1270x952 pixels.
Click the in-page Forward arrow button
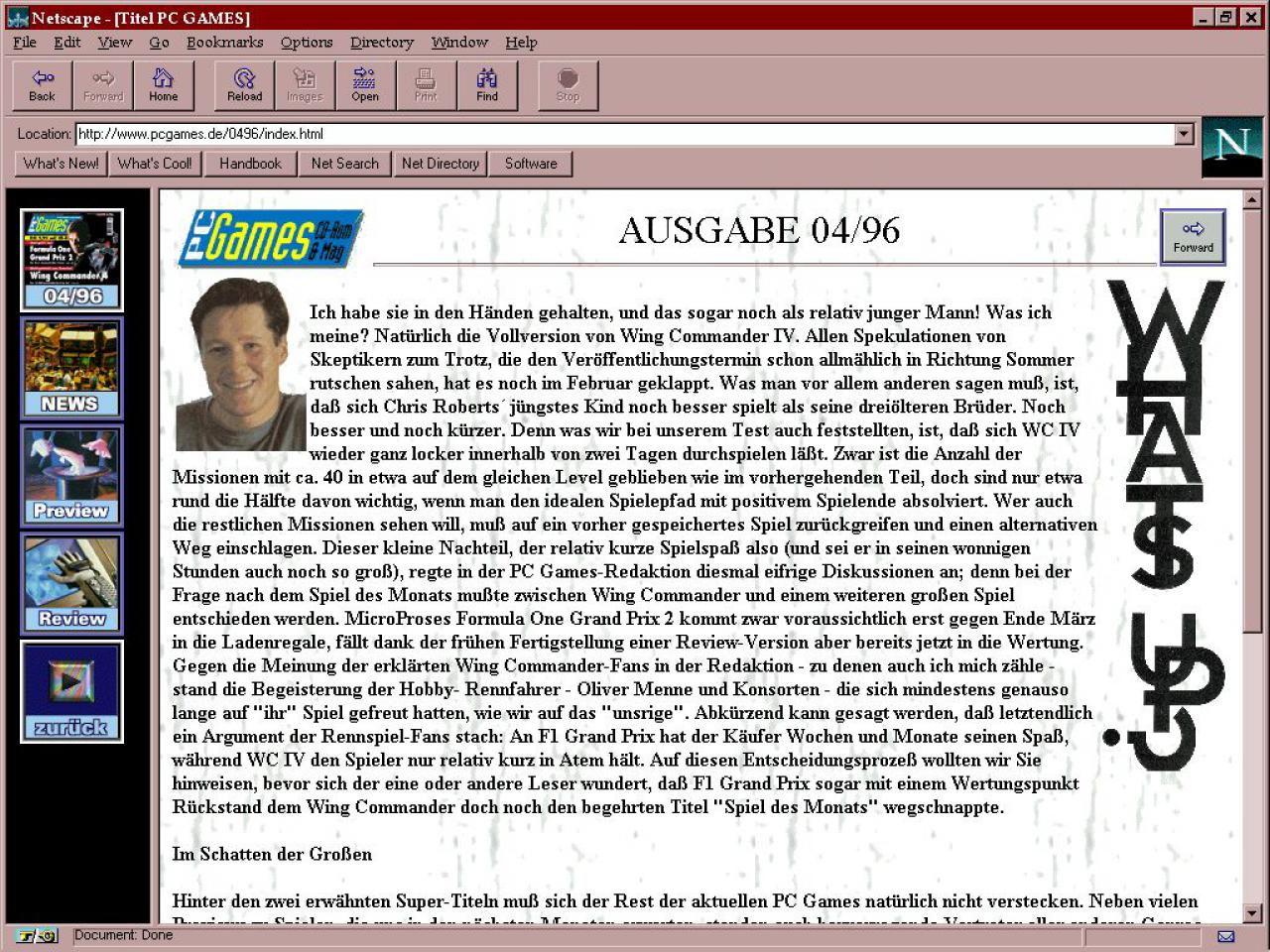[1193, 237]
